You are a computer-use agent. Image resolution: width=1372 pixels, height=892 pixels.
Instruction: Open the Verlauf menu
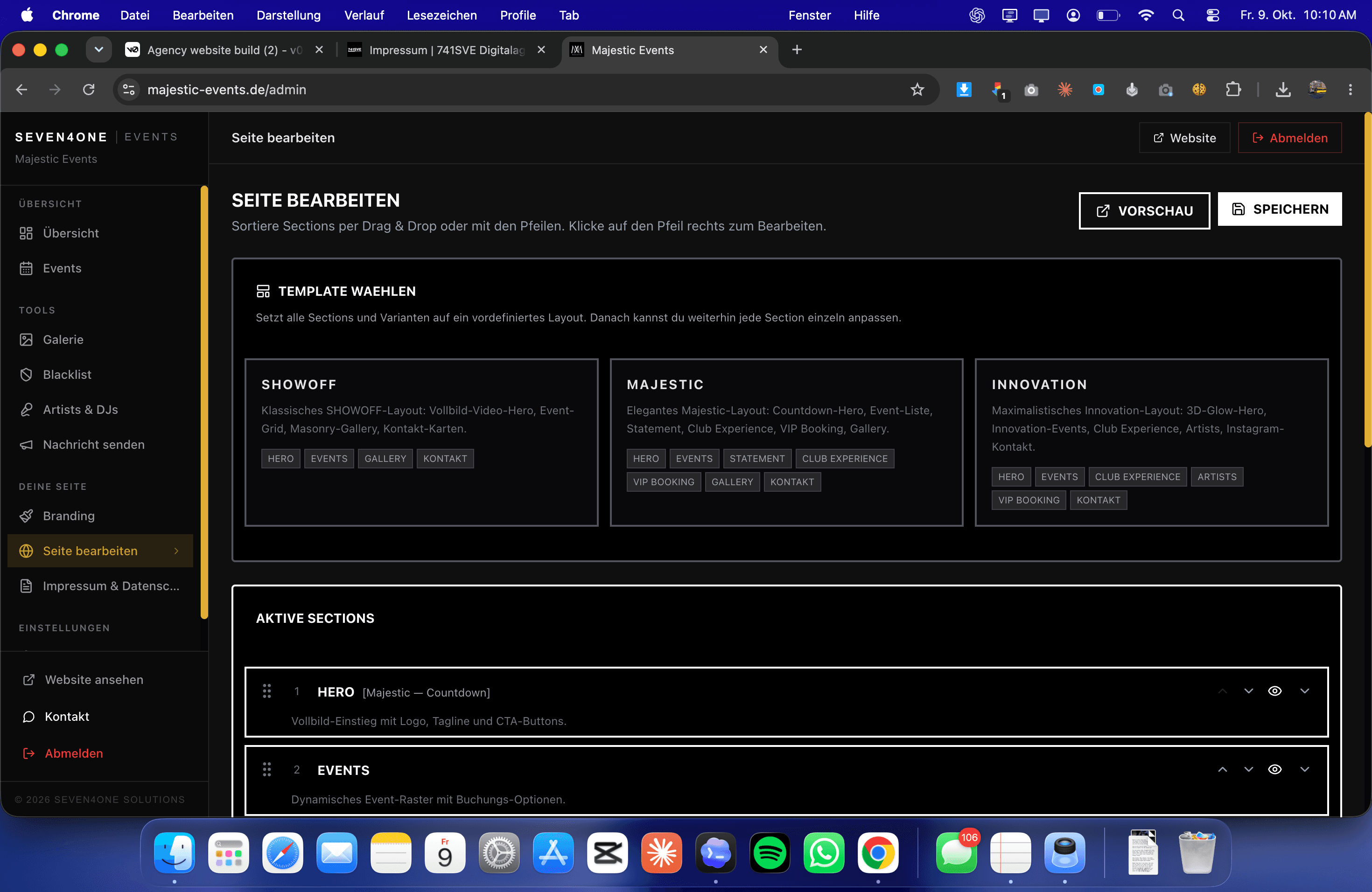[364, 15]
